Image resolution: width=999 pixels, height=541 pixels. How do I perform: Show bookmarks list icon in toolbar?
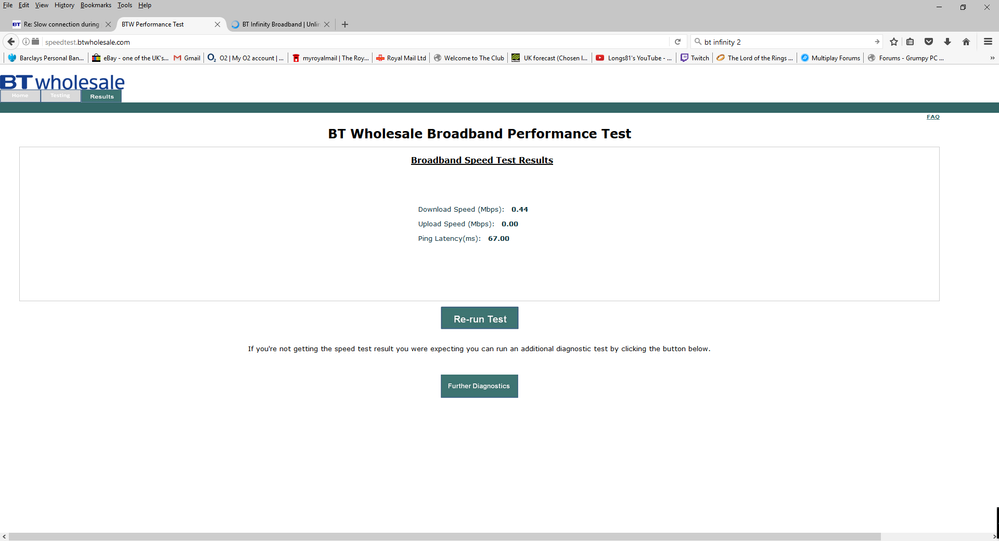click(x=910, y=42)
